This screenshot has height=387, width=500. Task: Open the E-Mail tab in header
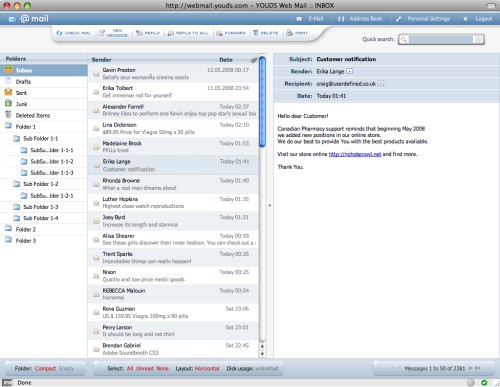coord(310,19)
